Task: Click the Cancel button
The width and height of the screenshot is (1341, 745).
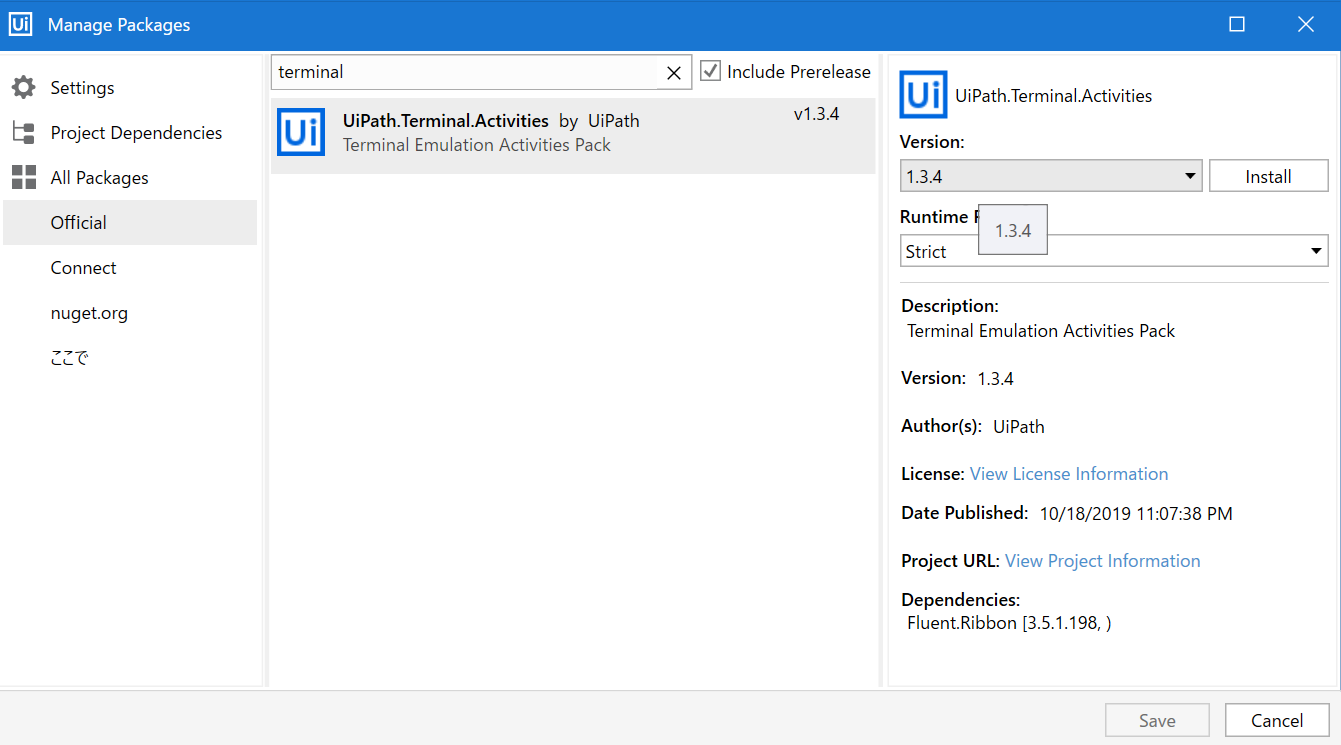Action: (x=1277, y=720)
